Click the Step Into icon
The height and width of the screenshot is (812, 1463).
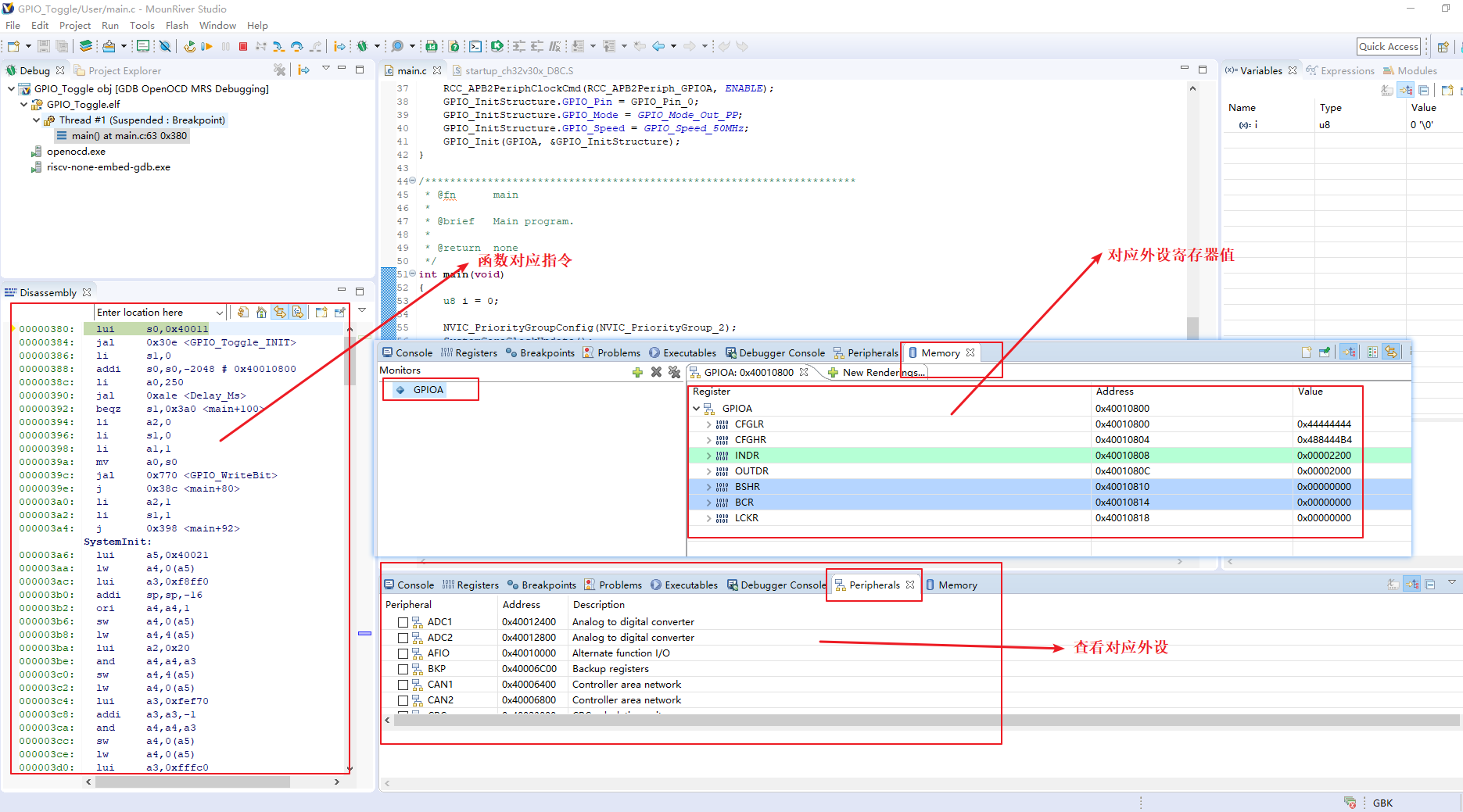point(278,46)
